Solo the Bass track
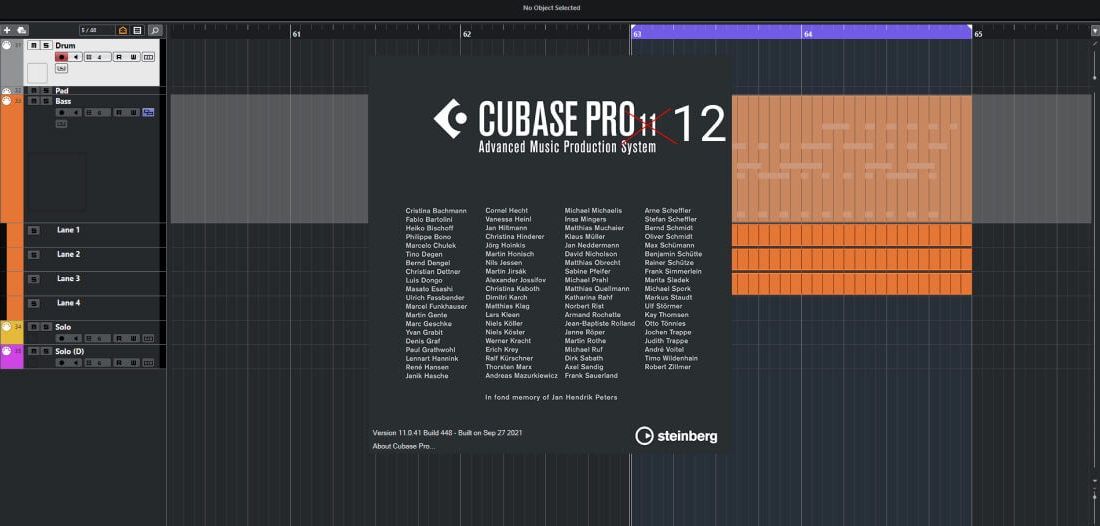 46,101
